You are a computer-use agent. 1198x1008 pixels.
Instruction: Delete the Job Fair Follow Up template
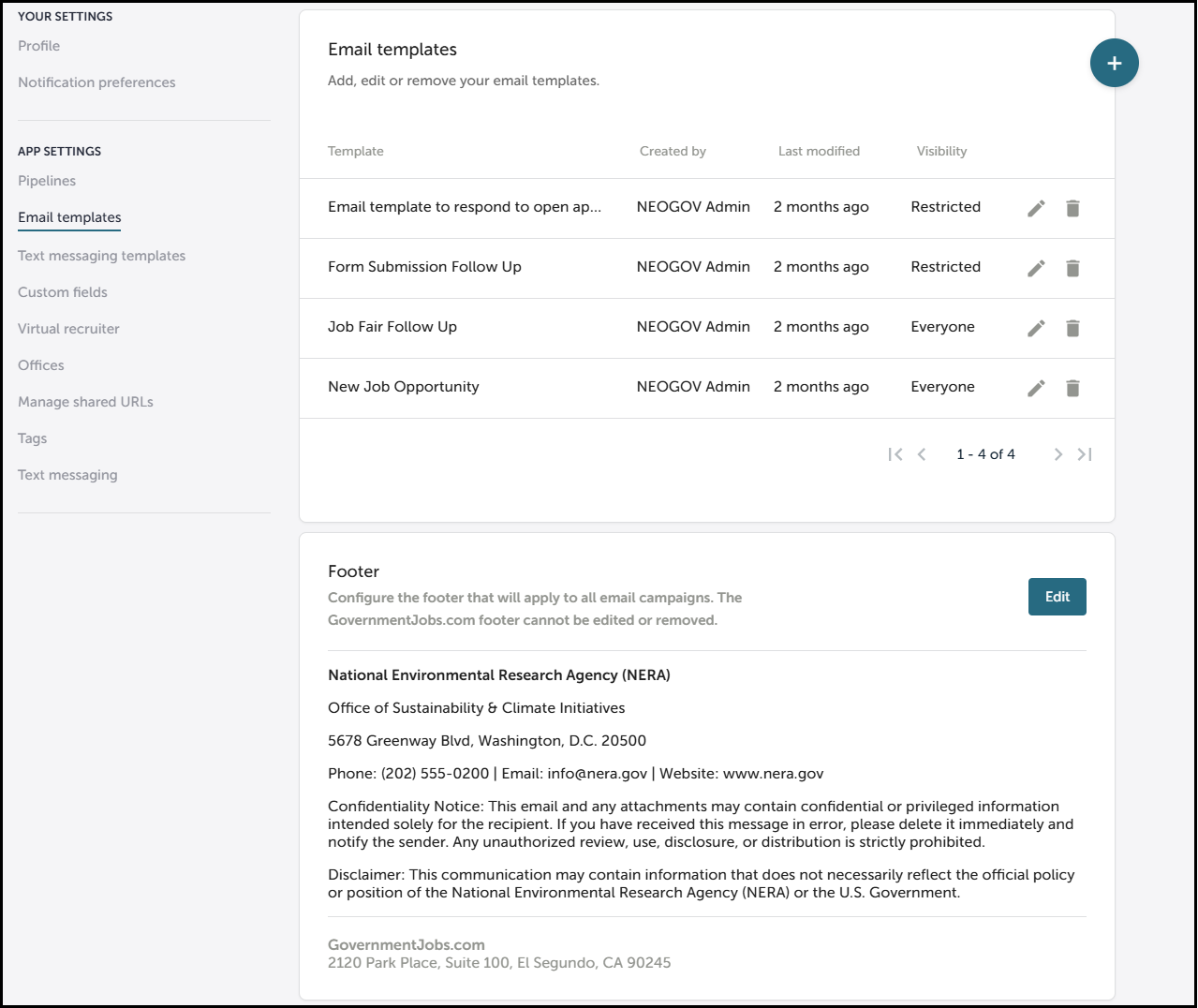pos(1072,328)
